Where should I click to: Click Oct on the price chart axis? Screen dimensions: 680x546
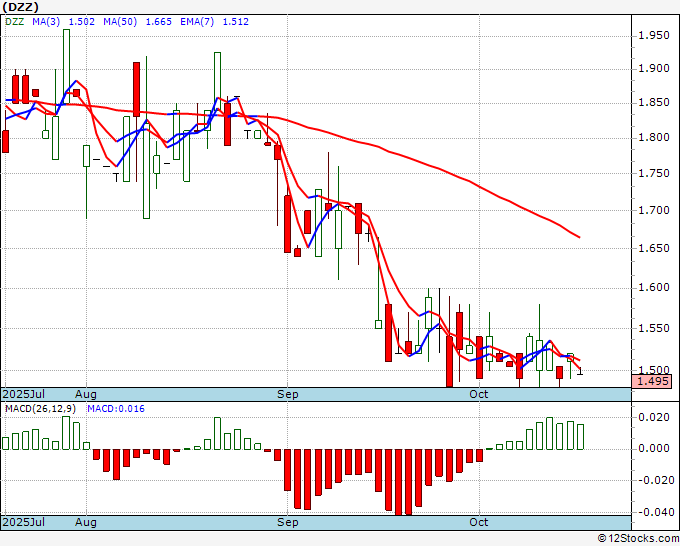479,394
